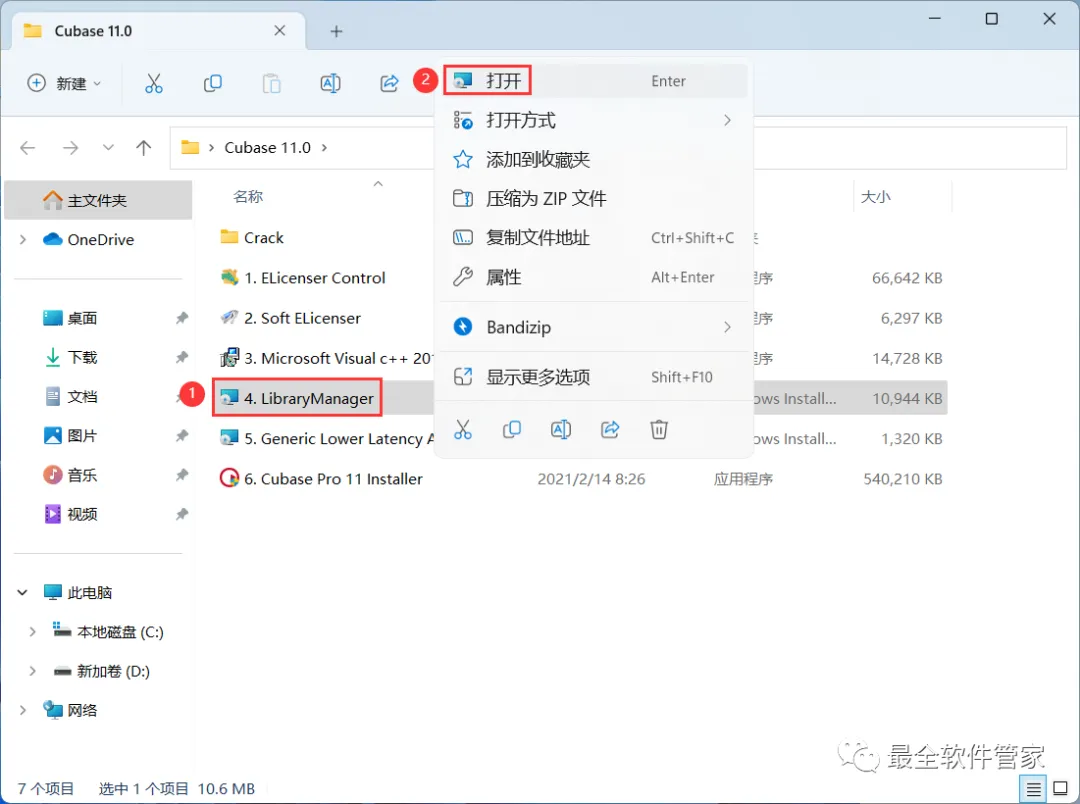This screenshot has width=1080, height=804.
Task: Collapse the 此电脑 tree node
Action: 23,592
